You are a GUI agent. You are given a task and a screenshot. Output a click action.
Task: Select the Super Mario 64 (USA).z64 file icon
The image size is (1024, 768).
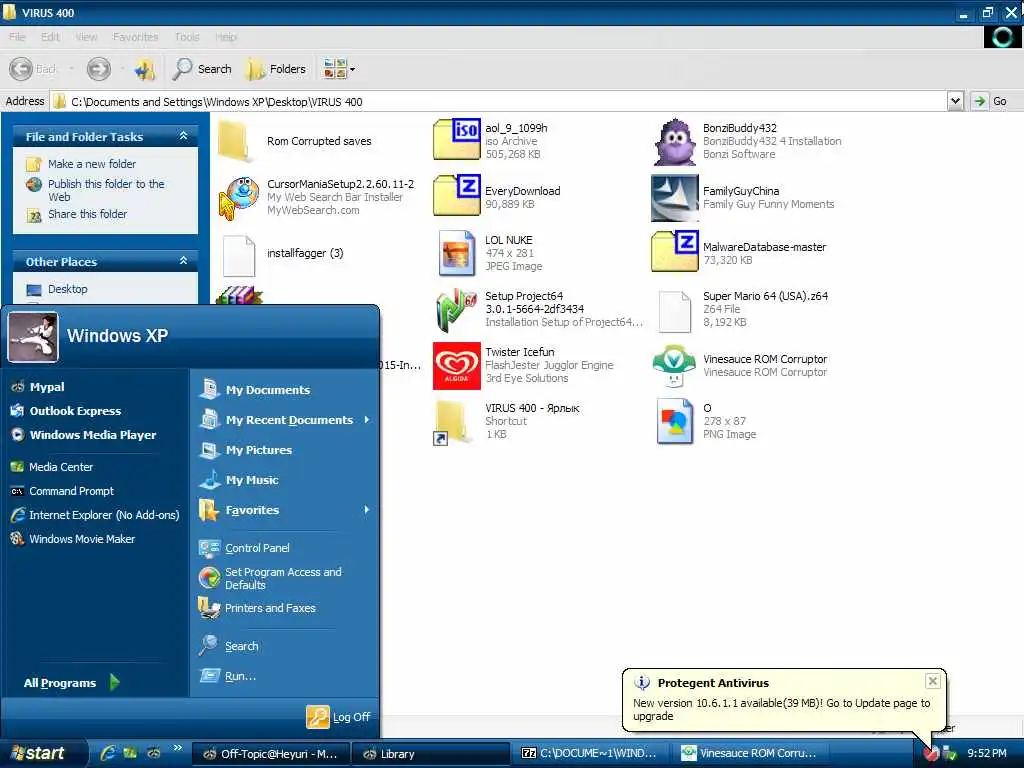tap(675, 312)
